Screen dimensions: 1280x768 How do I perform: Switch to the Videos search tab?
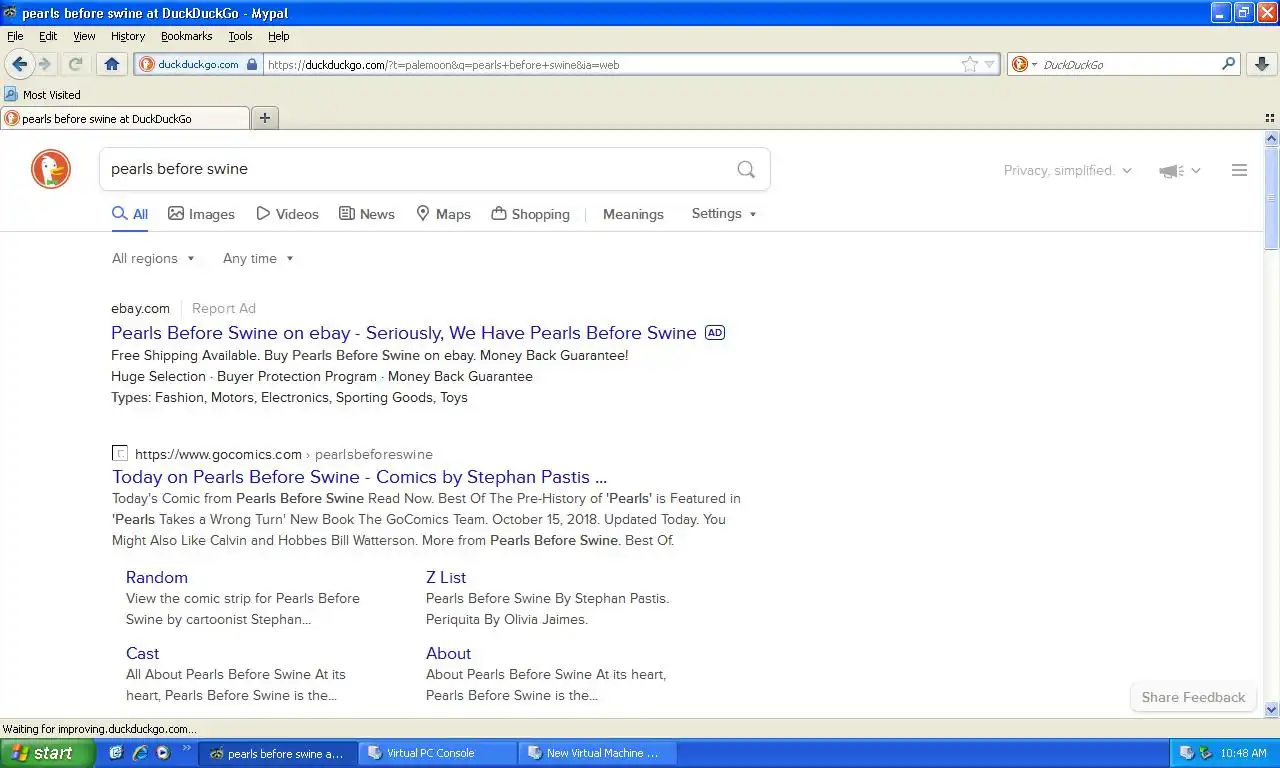(x=287, y=214)
